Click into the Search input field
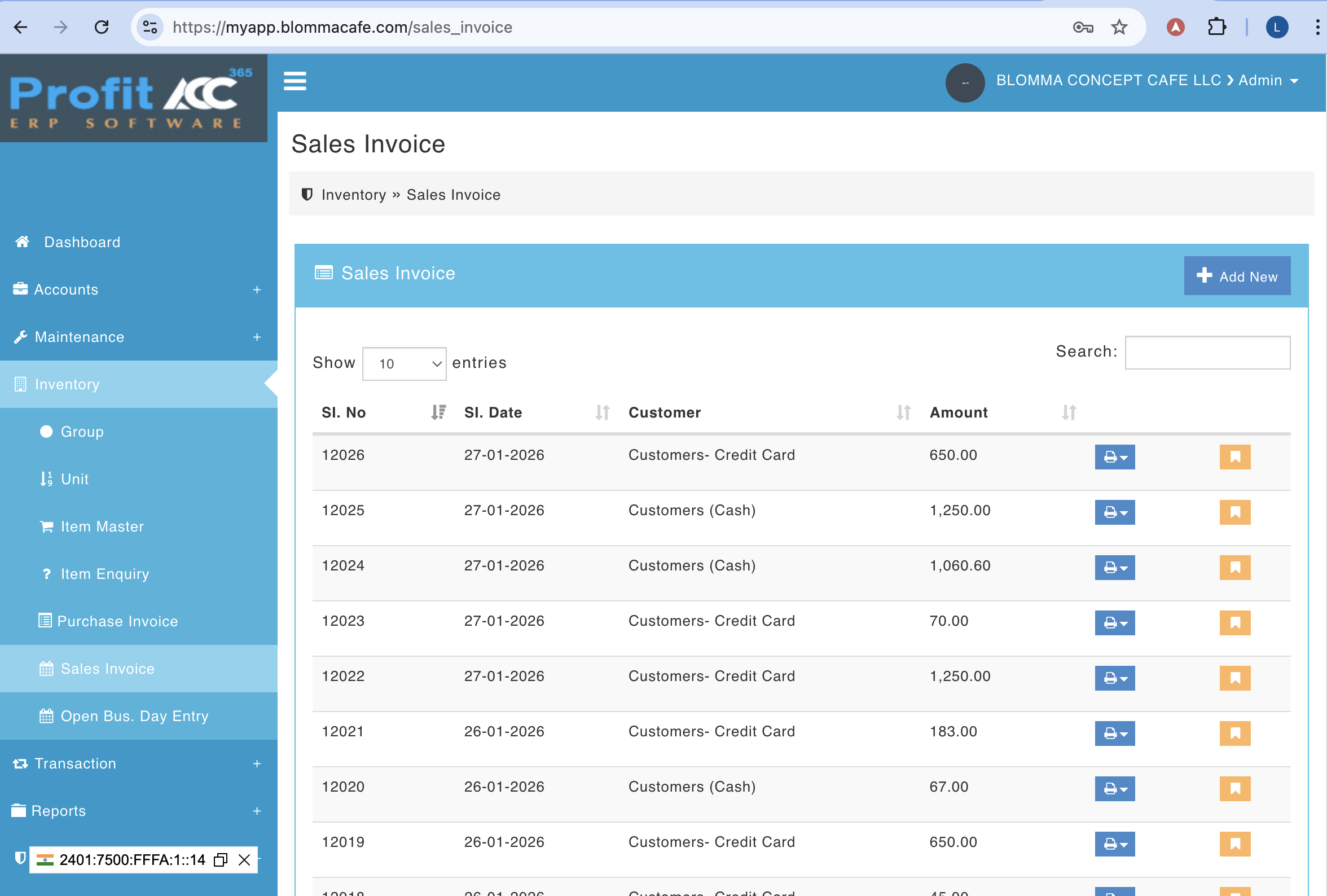This screenshot has height=896, width=1327. (1206, 352)
